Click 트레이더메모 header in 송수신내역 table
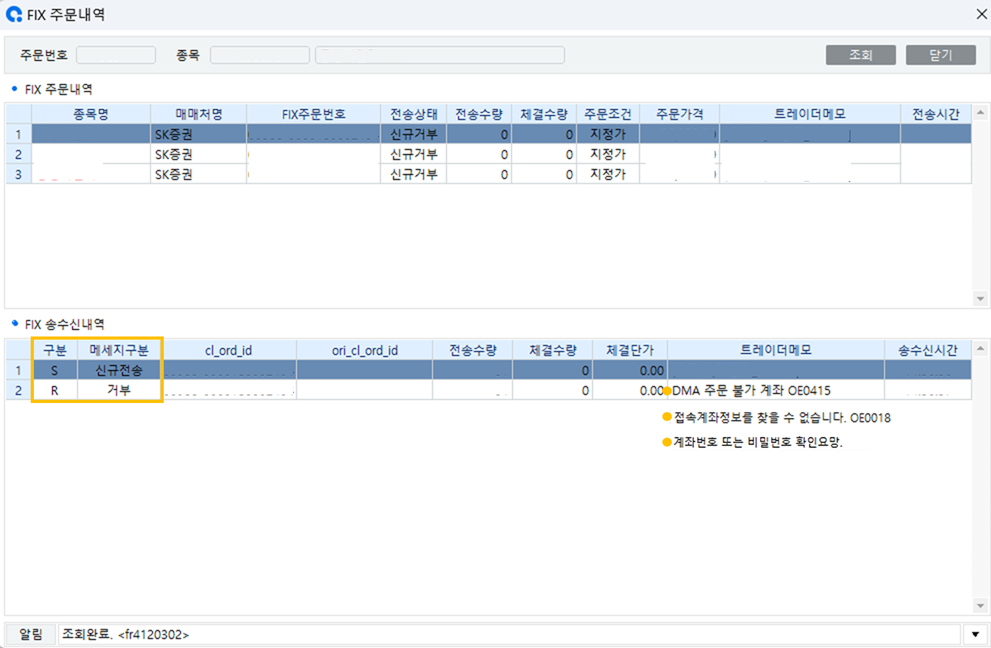This screenshot has height=648, width=991. point(776,350)
